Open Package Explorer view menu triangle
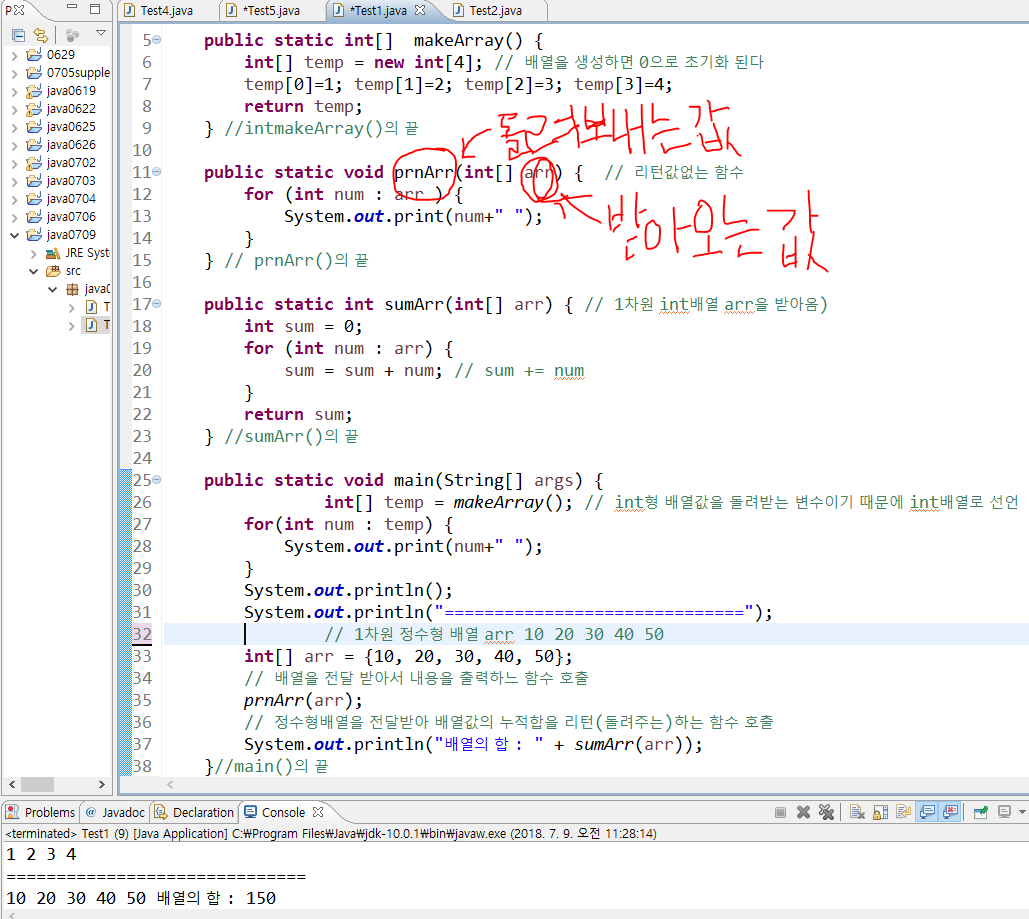The image size is (1029, 919). 100,33
